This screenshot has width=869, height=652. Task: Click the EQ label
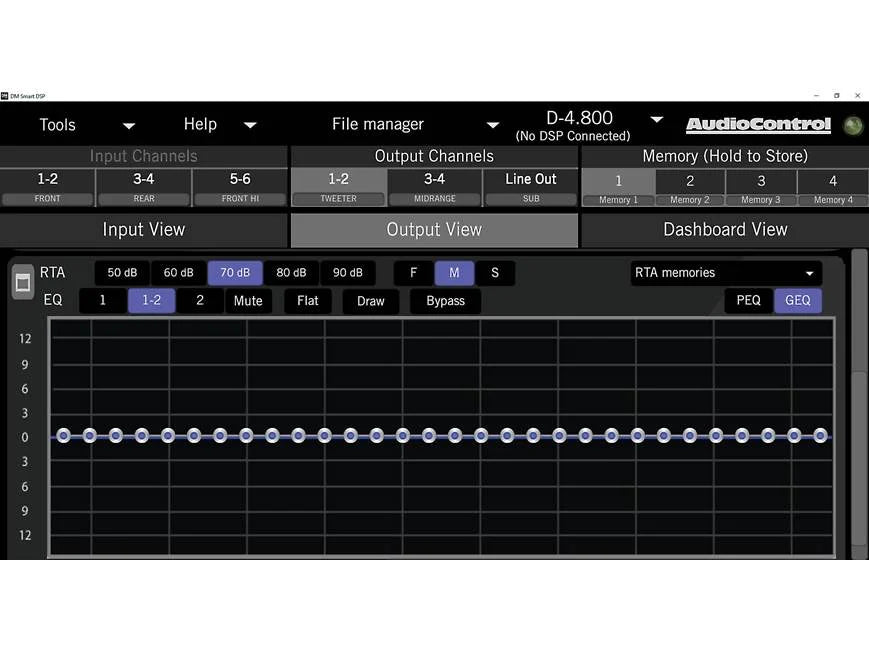53,300
